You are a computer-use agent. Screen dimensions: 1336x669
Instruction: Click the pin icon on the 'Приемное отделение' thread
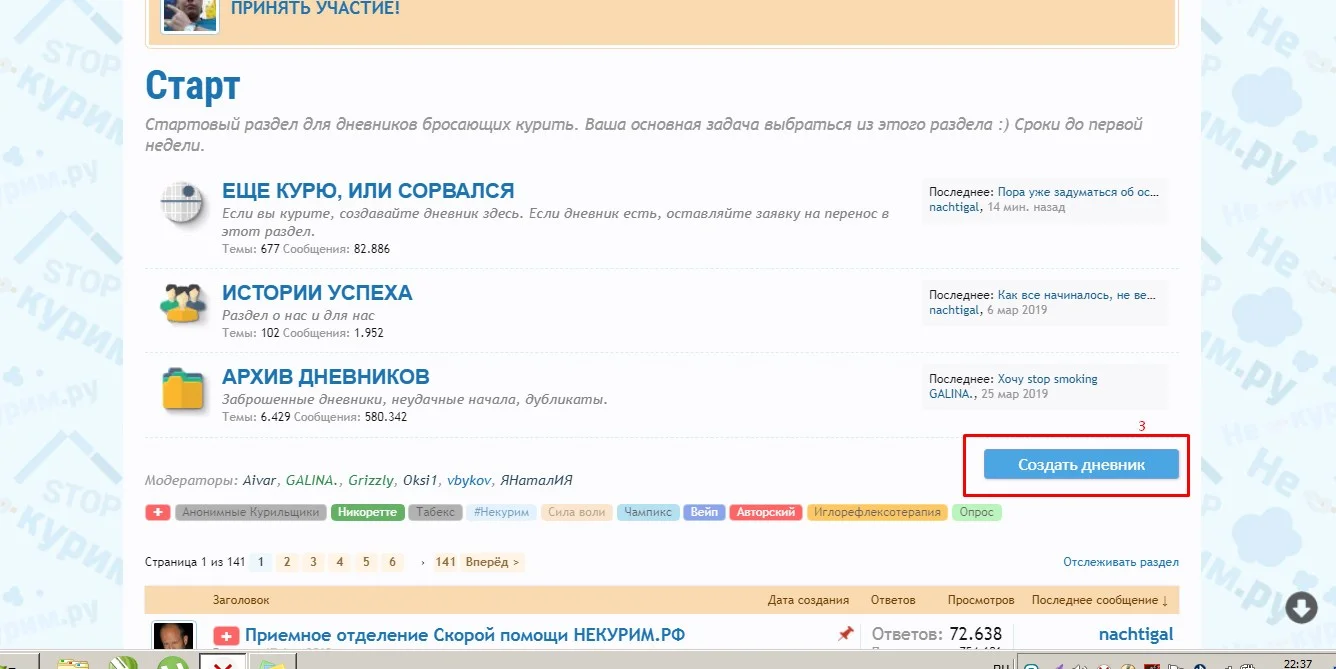[846, 634]
